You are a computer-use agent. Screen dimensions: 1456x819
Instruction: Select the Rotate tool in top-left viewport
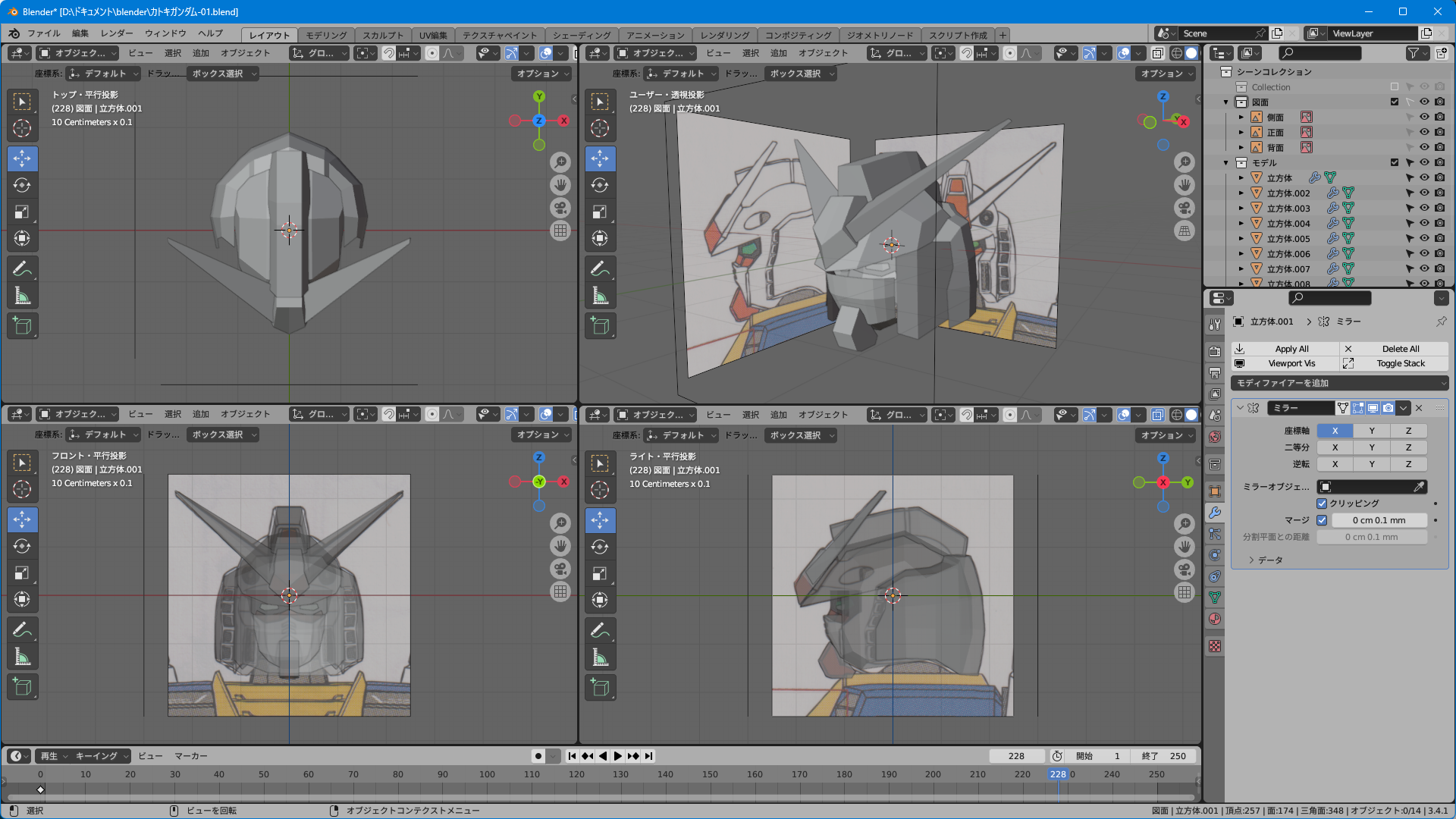coord(22,186)
